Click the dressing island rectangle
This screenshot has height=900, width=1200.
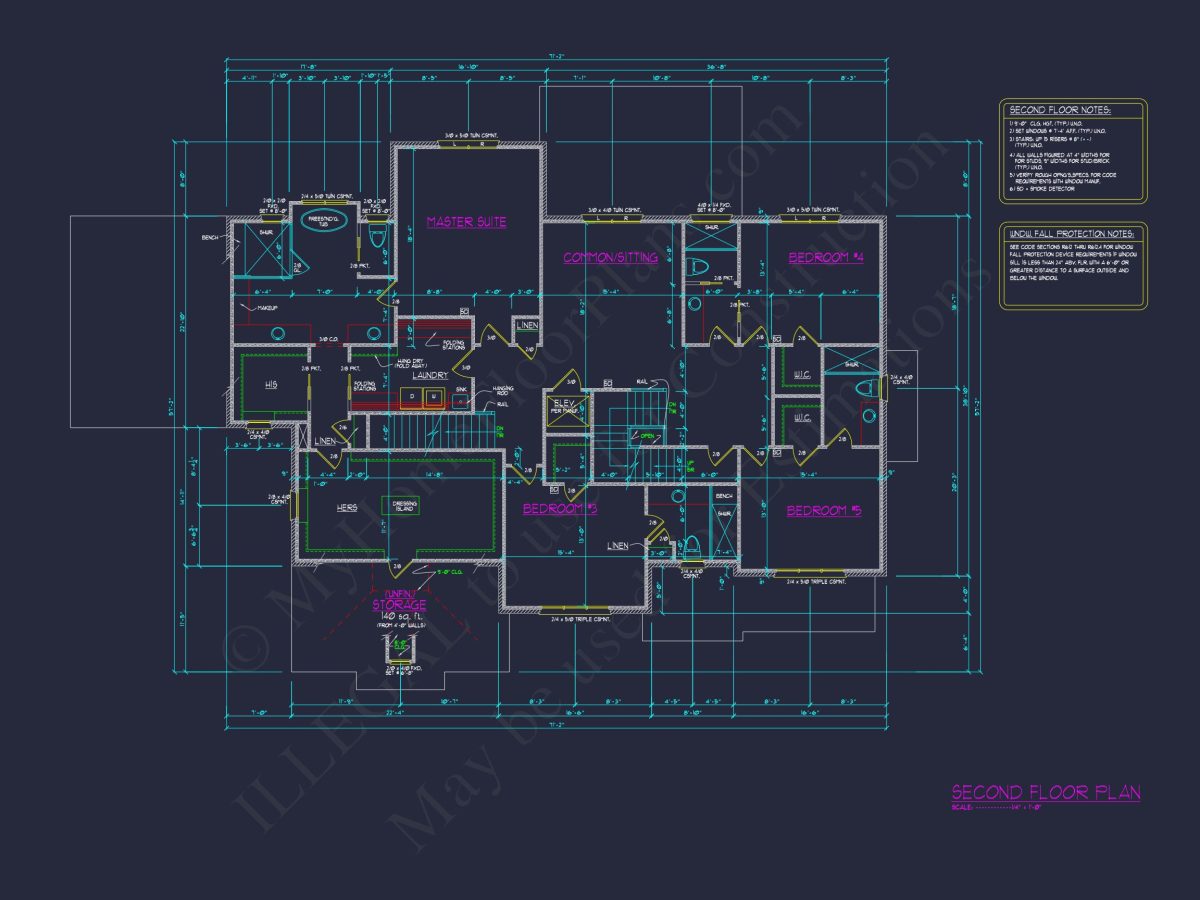[405, 506]
